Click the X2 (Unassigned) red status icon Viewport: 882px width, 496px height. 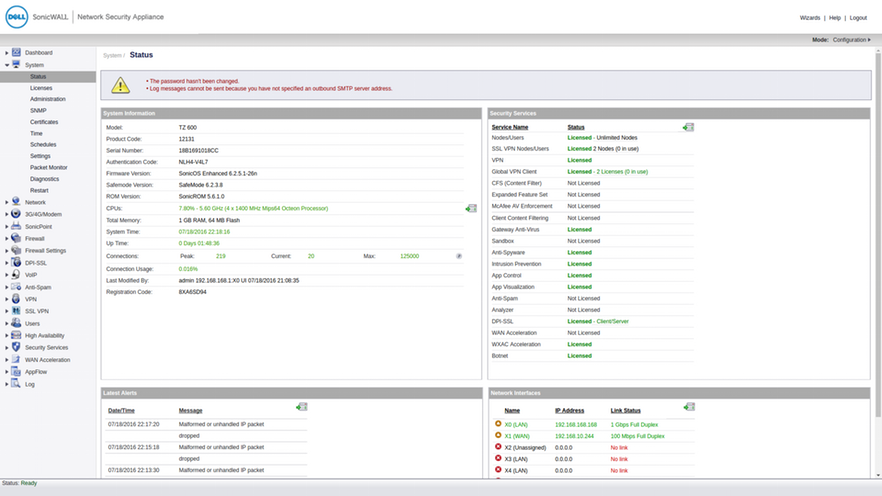pyautogui.click(x=498, y=447)
